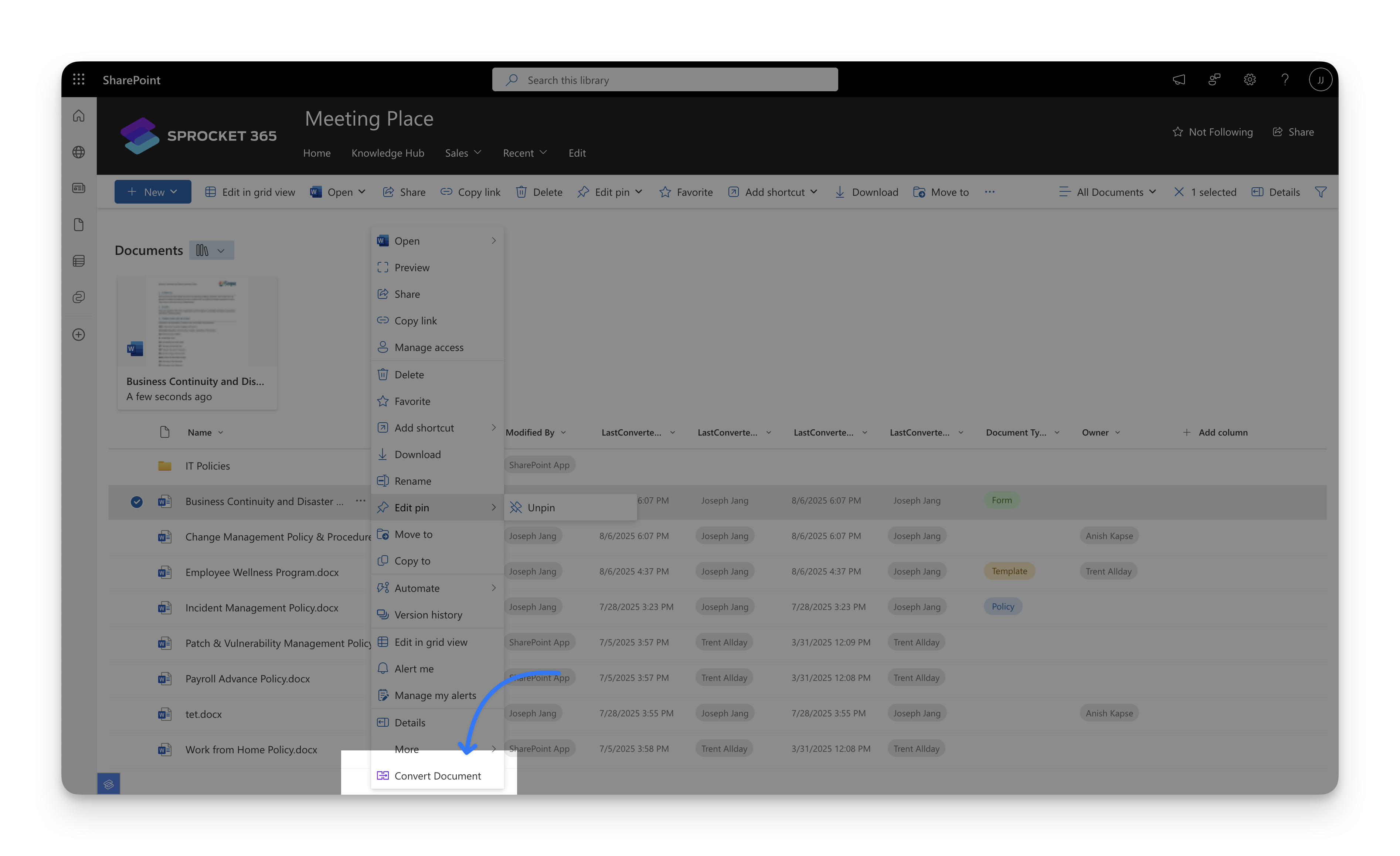The width and height of the screenshot is (1400, 856).
Task: Click Edit navigation link
Action: [x=577, y=153]
